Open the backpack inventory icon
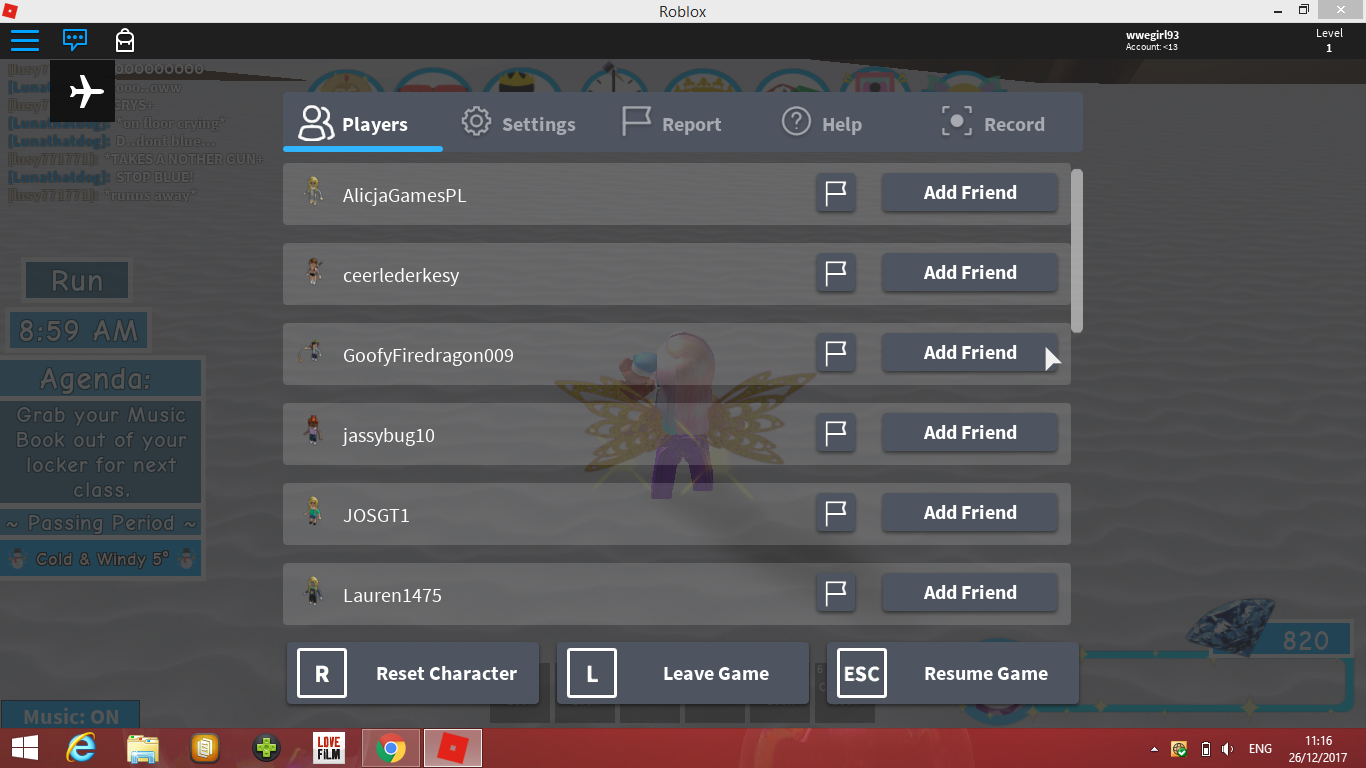The height and width of the screenshot is (768, 1366). (x=124, y=40)
